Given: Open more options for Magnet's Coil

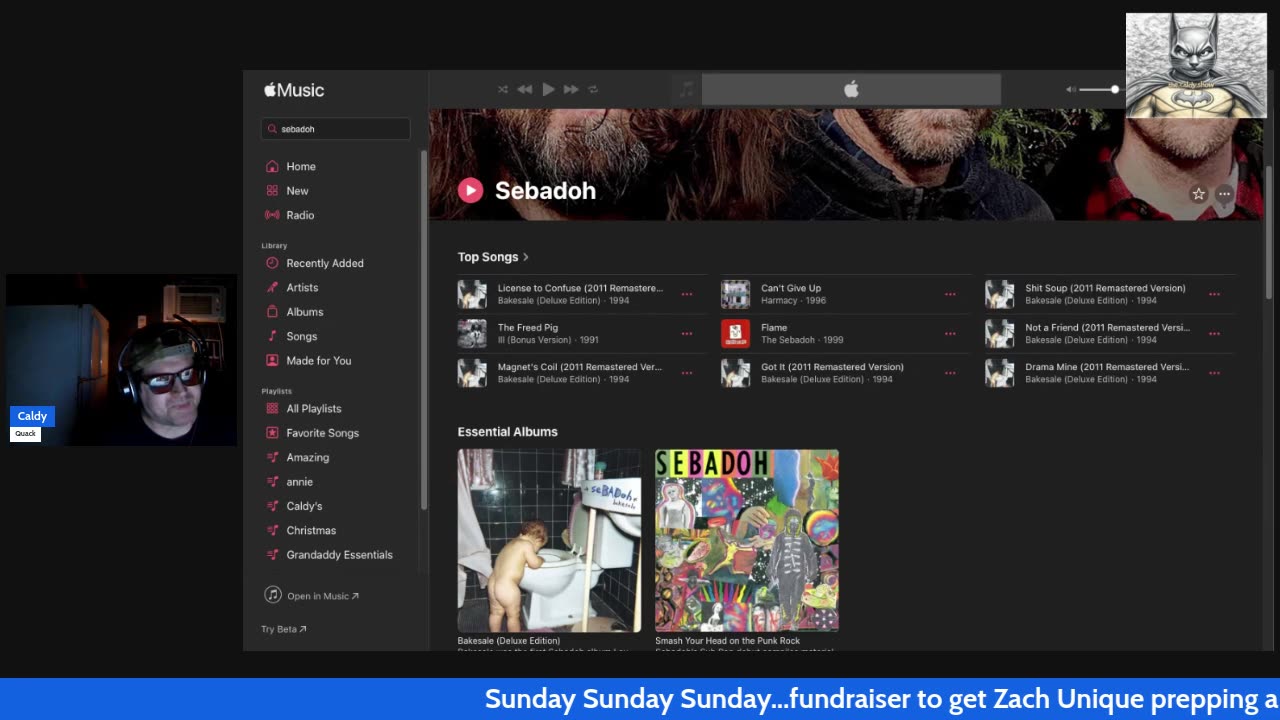Looking at the screenshot, I should pyautogui.click(x=687, y=373).
